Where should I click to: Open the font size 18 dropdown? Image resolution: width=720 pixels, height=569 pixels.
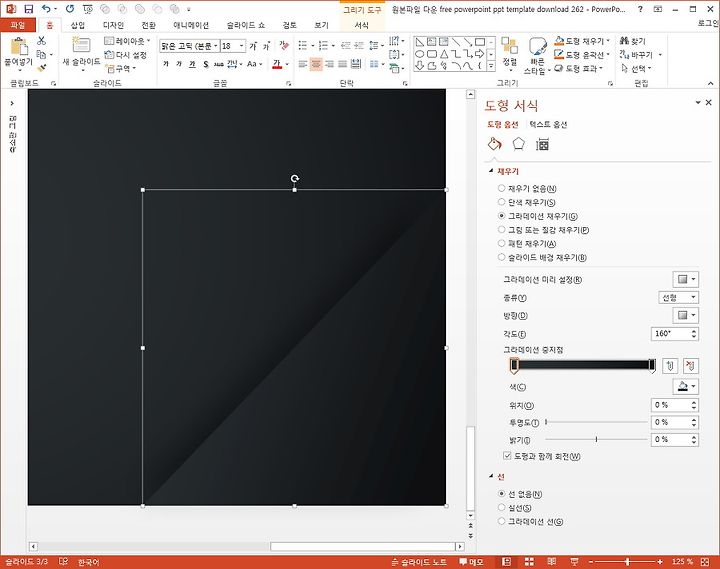click(242, 46)
